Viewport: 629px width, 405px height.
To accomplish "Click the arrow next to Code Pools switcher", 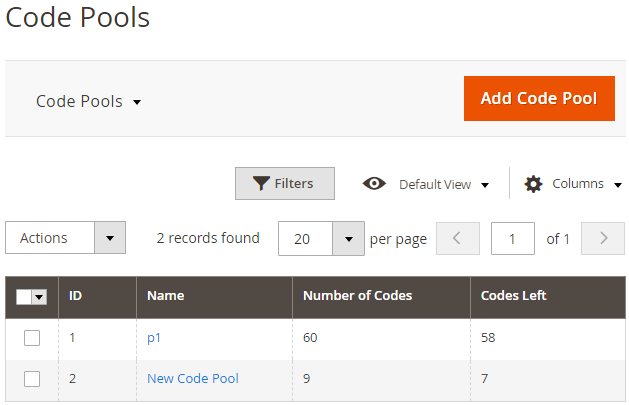I will click(x=137, y=102).
